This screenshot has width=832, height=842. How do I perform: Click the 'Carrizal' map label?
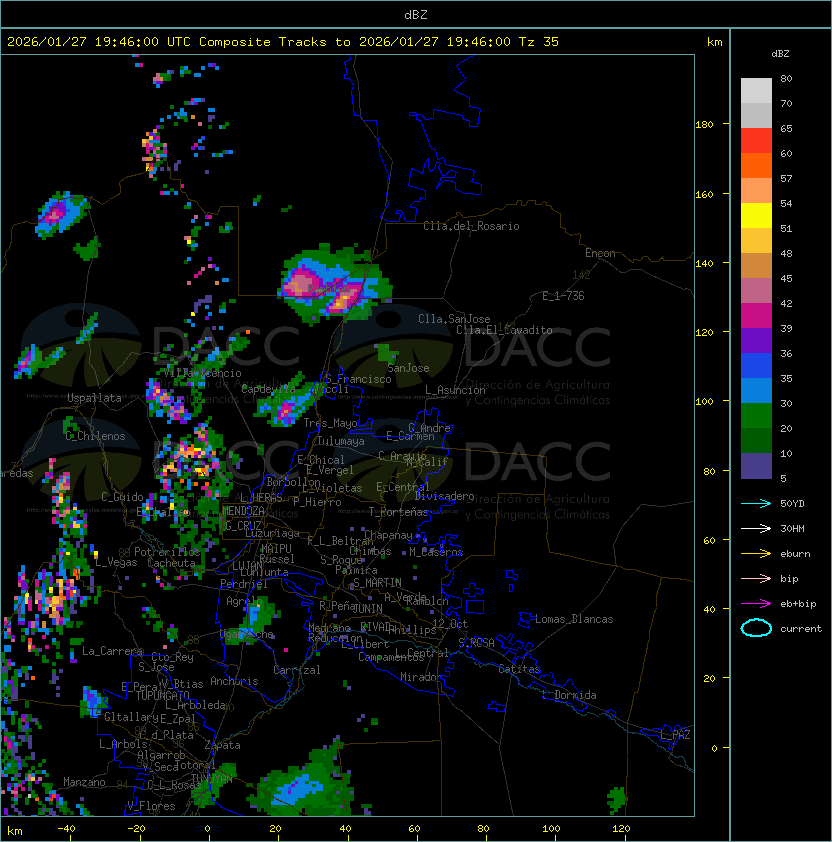(296, 670)
